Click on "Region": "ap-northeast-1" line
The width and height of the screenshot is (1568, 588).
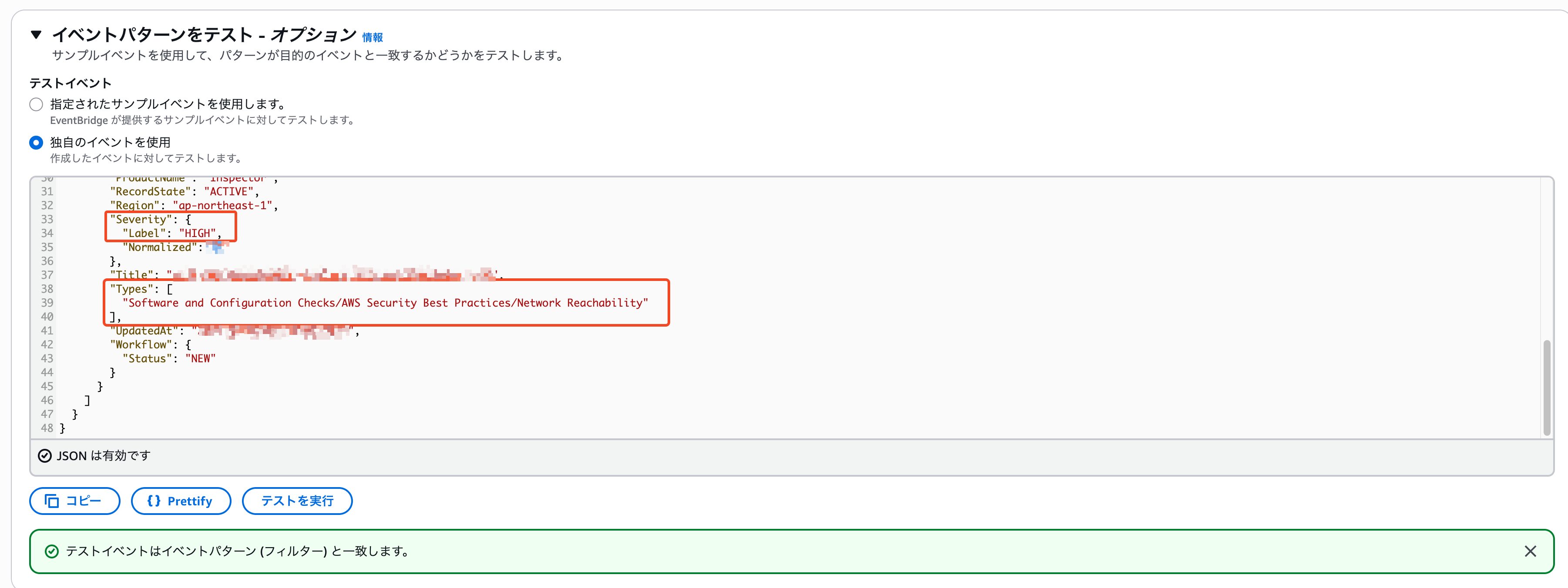[194, 206]
